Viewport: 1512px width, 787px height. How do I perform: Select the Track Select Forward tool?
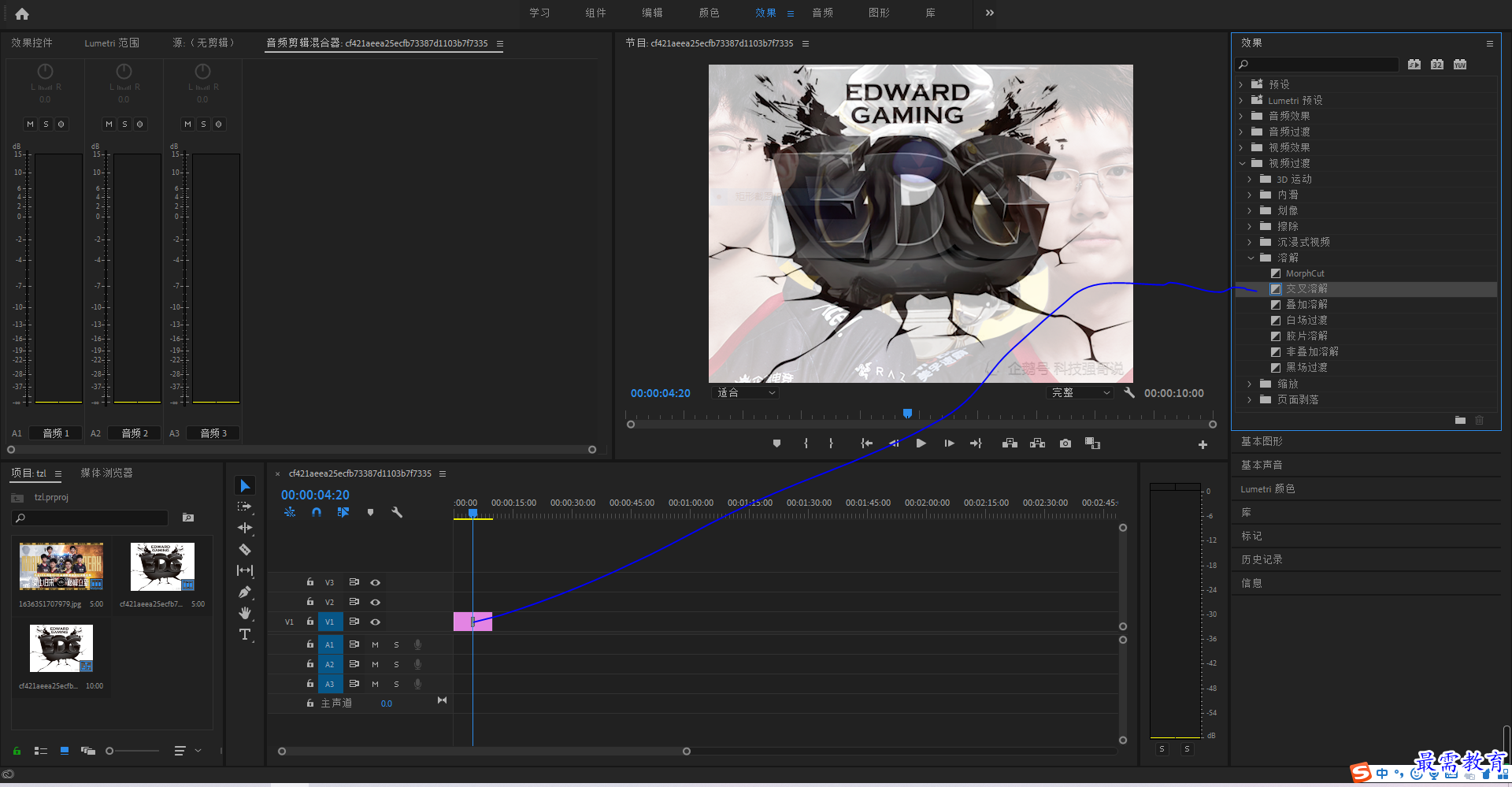(245, 507)
